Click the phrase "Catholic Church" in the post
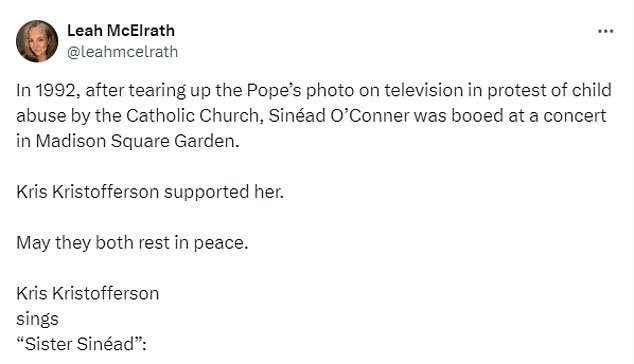634x364 pixels. coord(194,116)
